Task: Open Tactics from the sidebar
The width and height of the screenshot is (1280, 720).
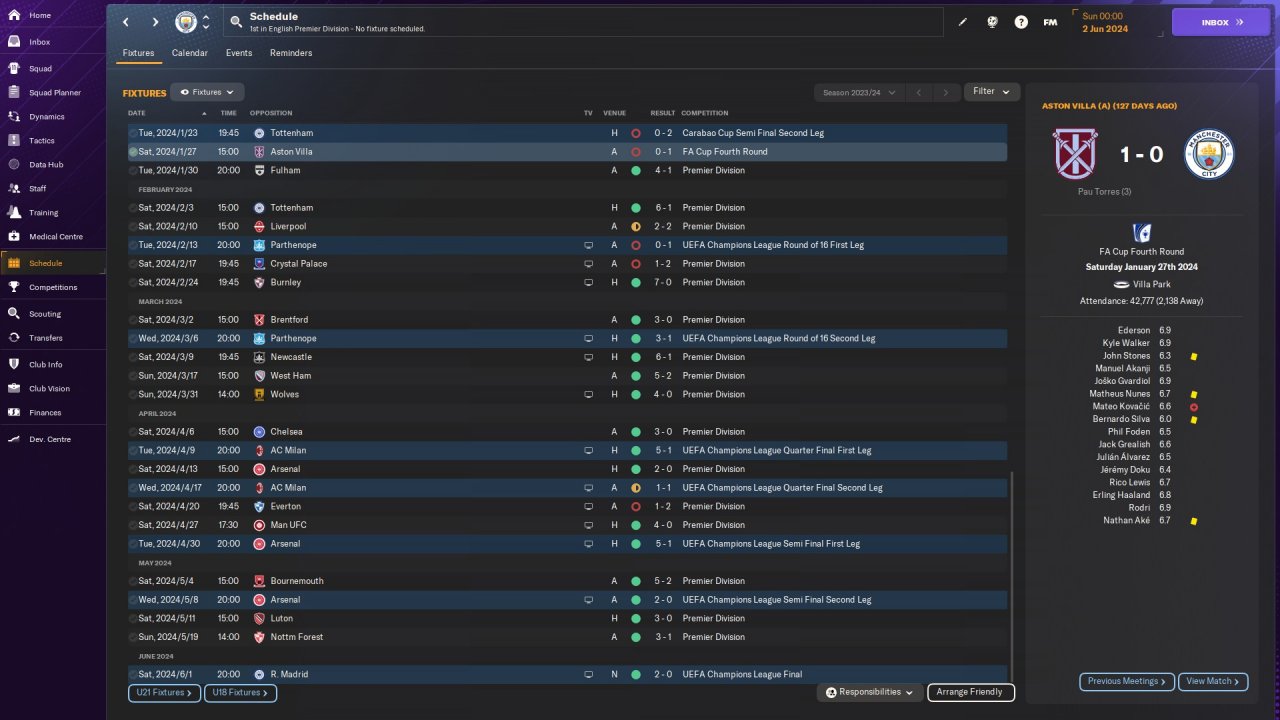Action: [x=42, y=141]
